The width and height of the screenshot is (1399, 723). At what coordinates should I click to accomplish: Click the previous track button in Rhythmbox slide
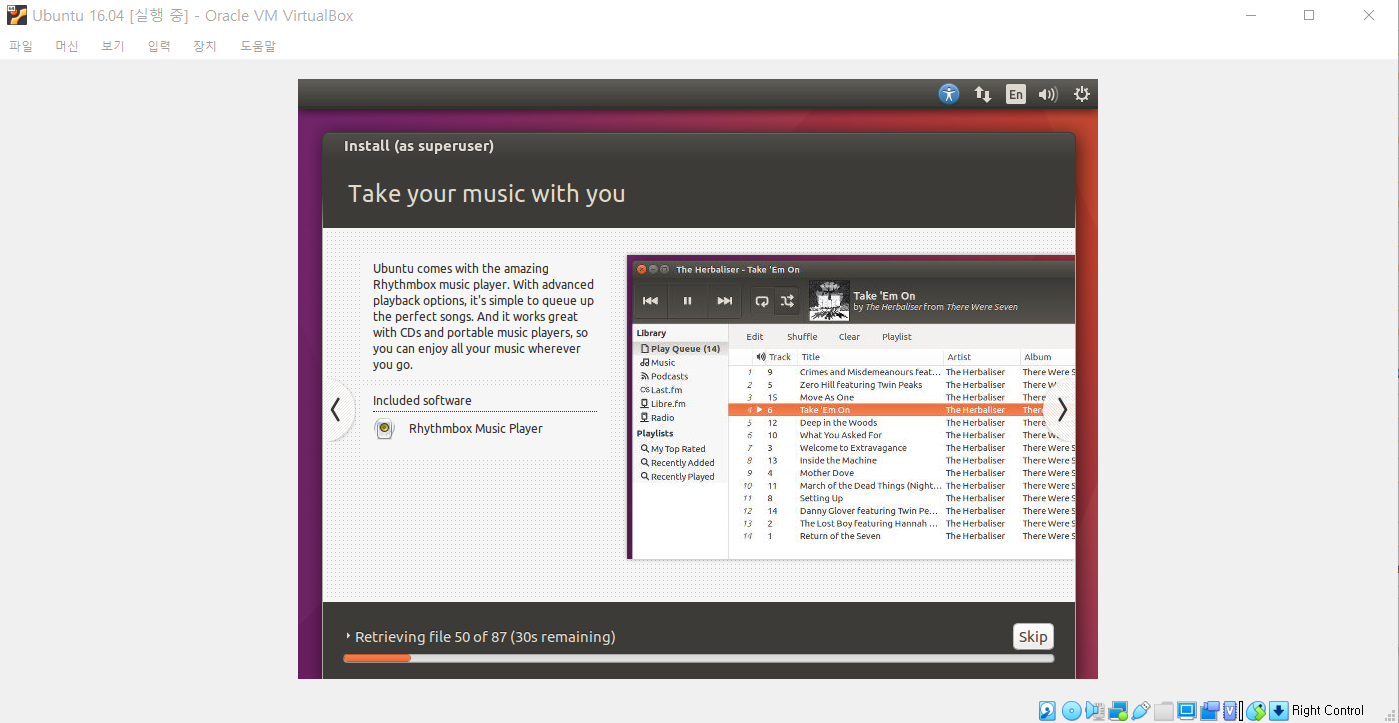click(650, 301)
